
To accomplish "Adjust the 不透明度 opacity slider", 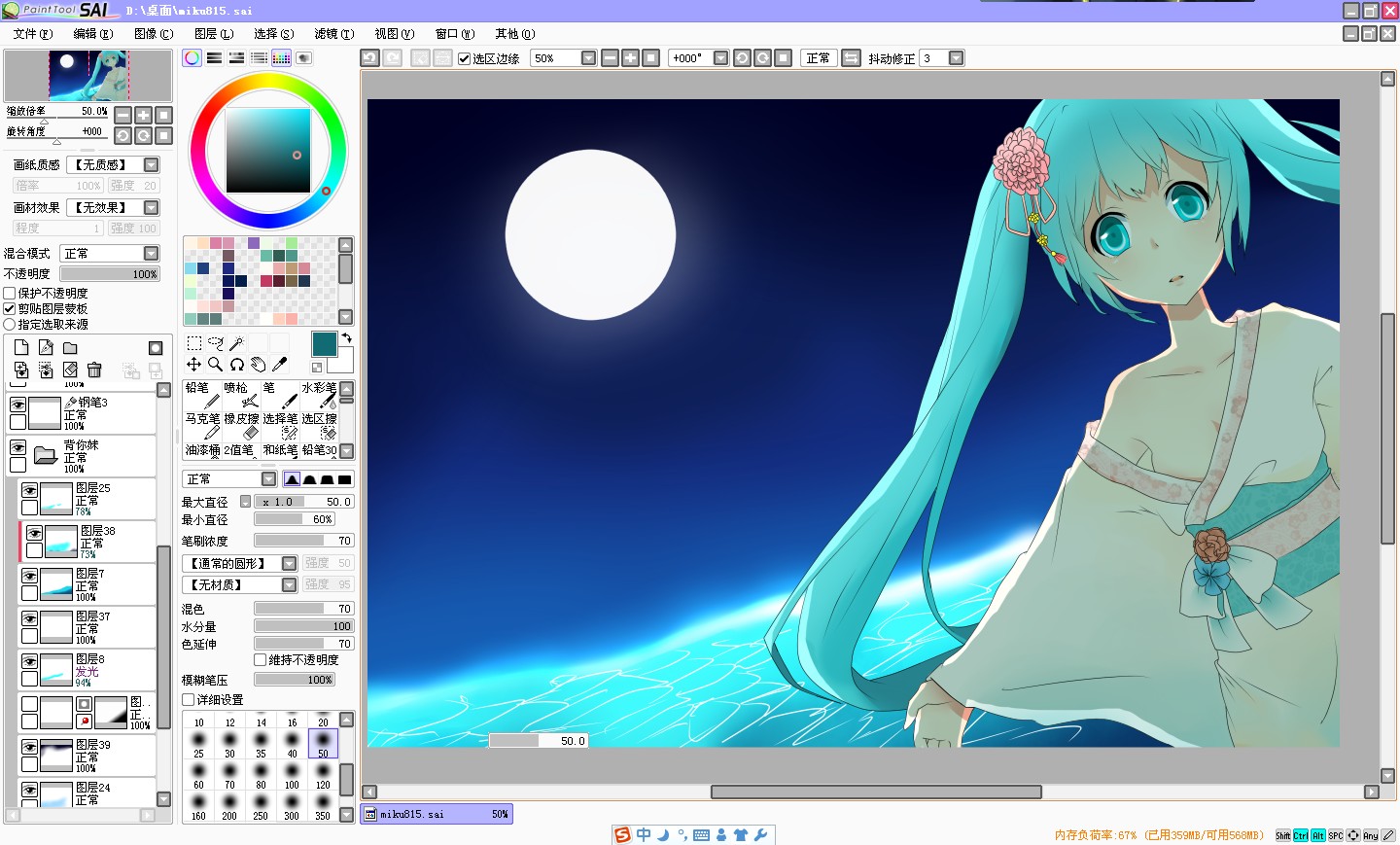I will tap(109, 274).
